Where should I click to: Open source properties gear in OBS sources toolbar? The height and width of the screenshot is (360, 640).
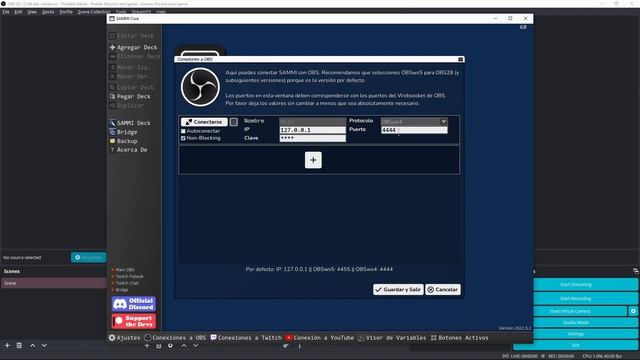[170, 346]
